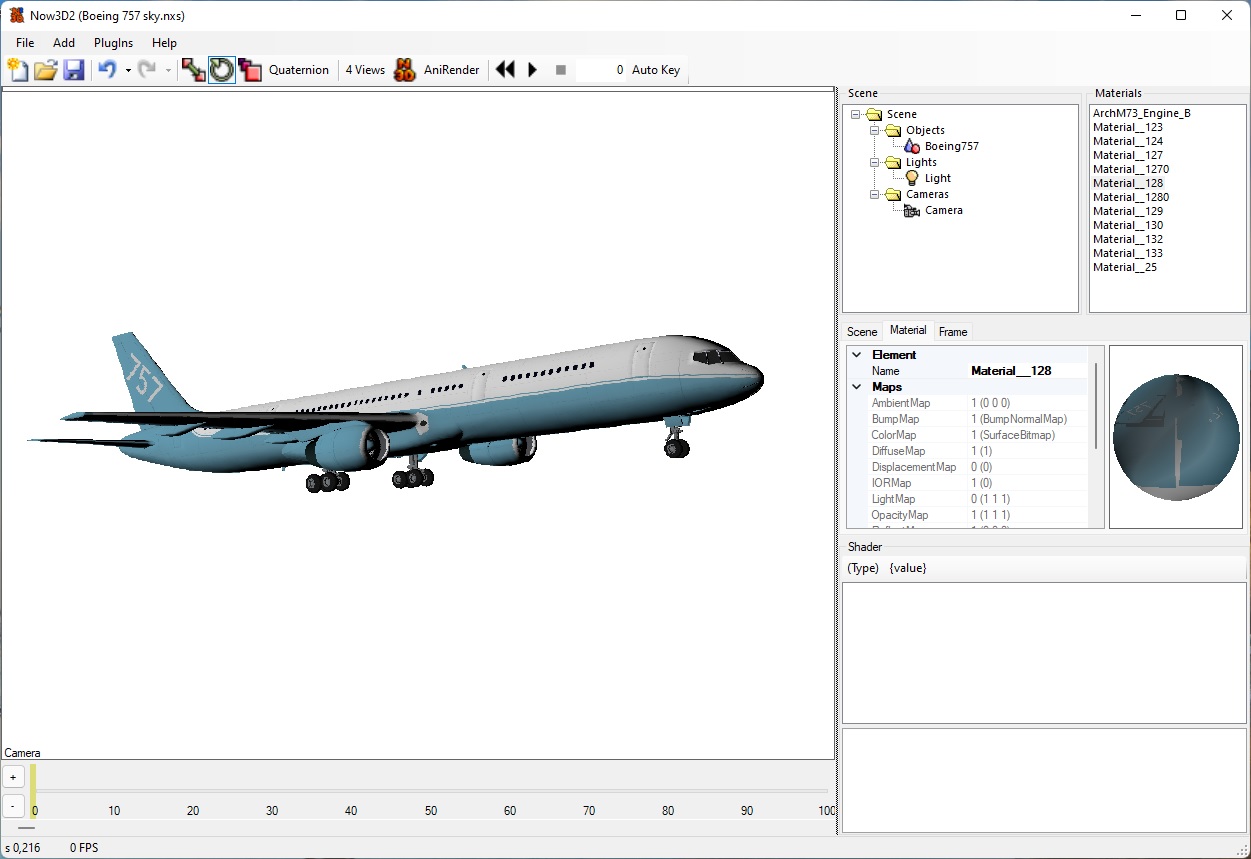
Task: Click the camera icon in the scene tree
Action: click(912, 210)
